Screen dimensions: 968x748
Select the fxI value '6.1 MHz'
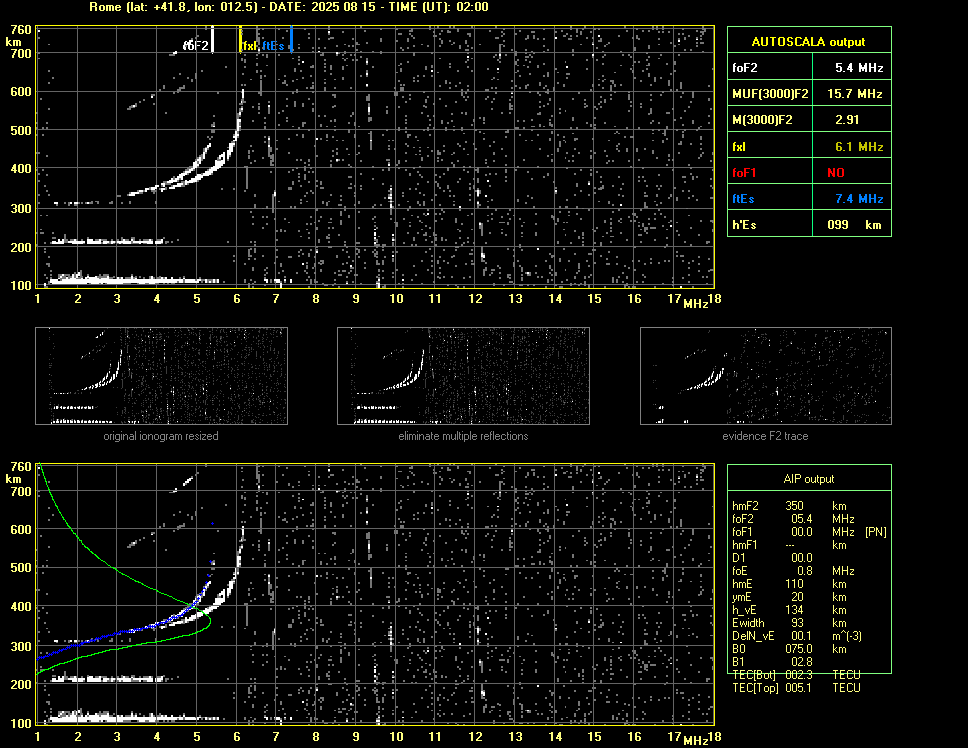point(859,147)
